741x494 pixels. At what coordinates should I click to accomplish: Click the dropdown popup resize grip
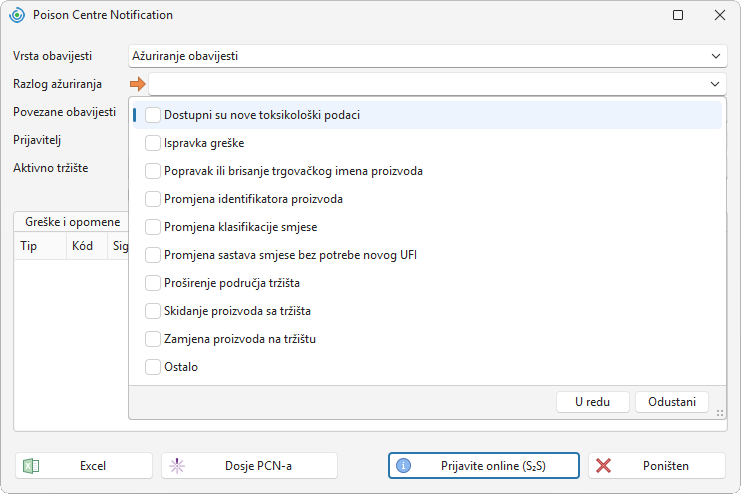click(720, 413)
